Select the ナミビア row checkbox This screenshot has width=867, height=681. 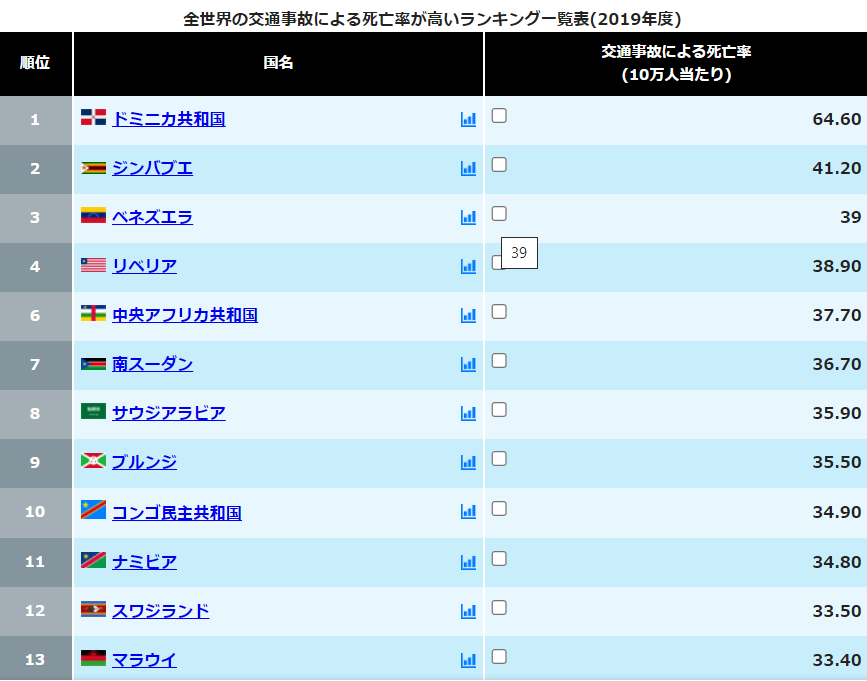point(499,557)
